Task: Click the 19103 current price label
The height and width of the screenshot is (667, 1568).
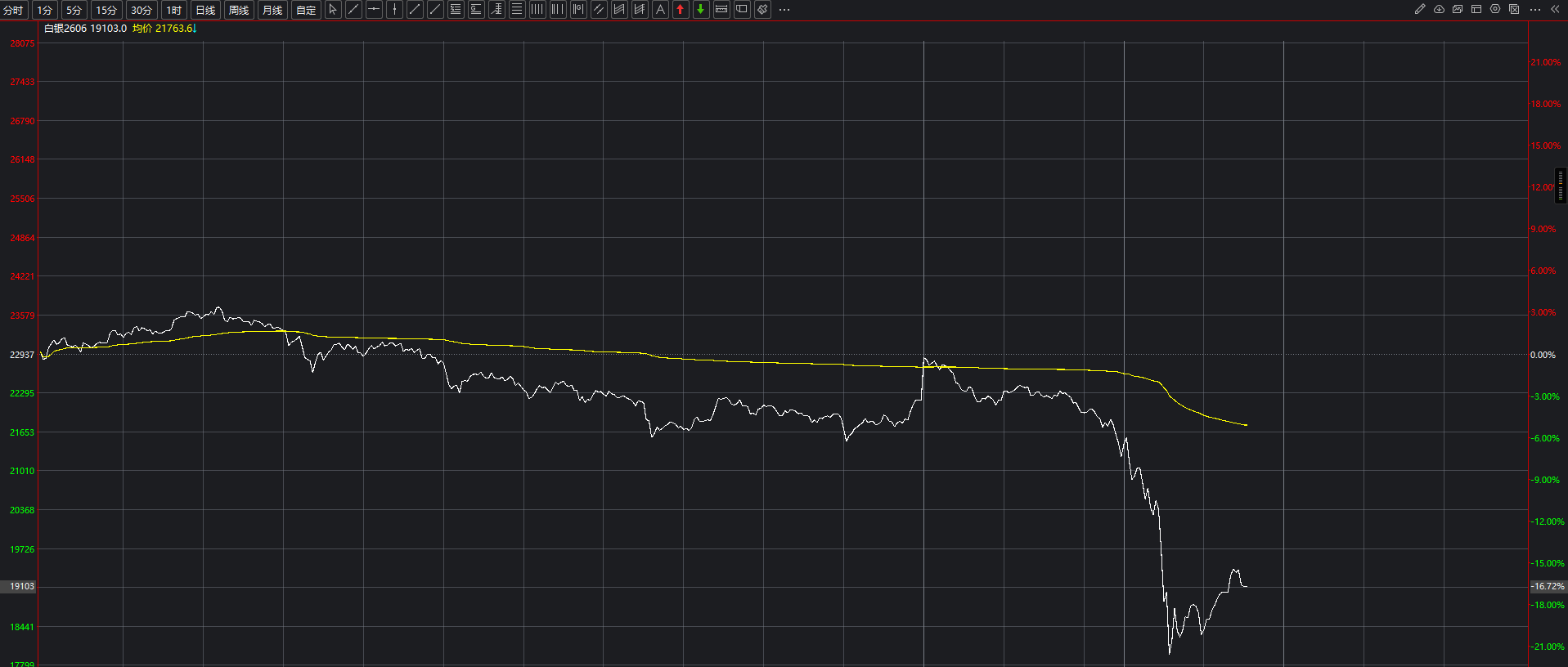Action: [21, 586]
